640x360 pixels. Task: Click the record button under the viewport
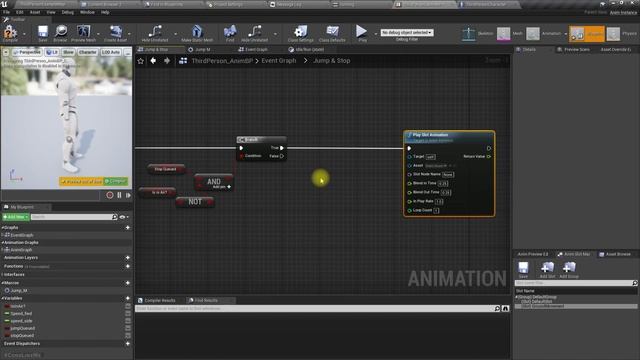tap(110, 195)
